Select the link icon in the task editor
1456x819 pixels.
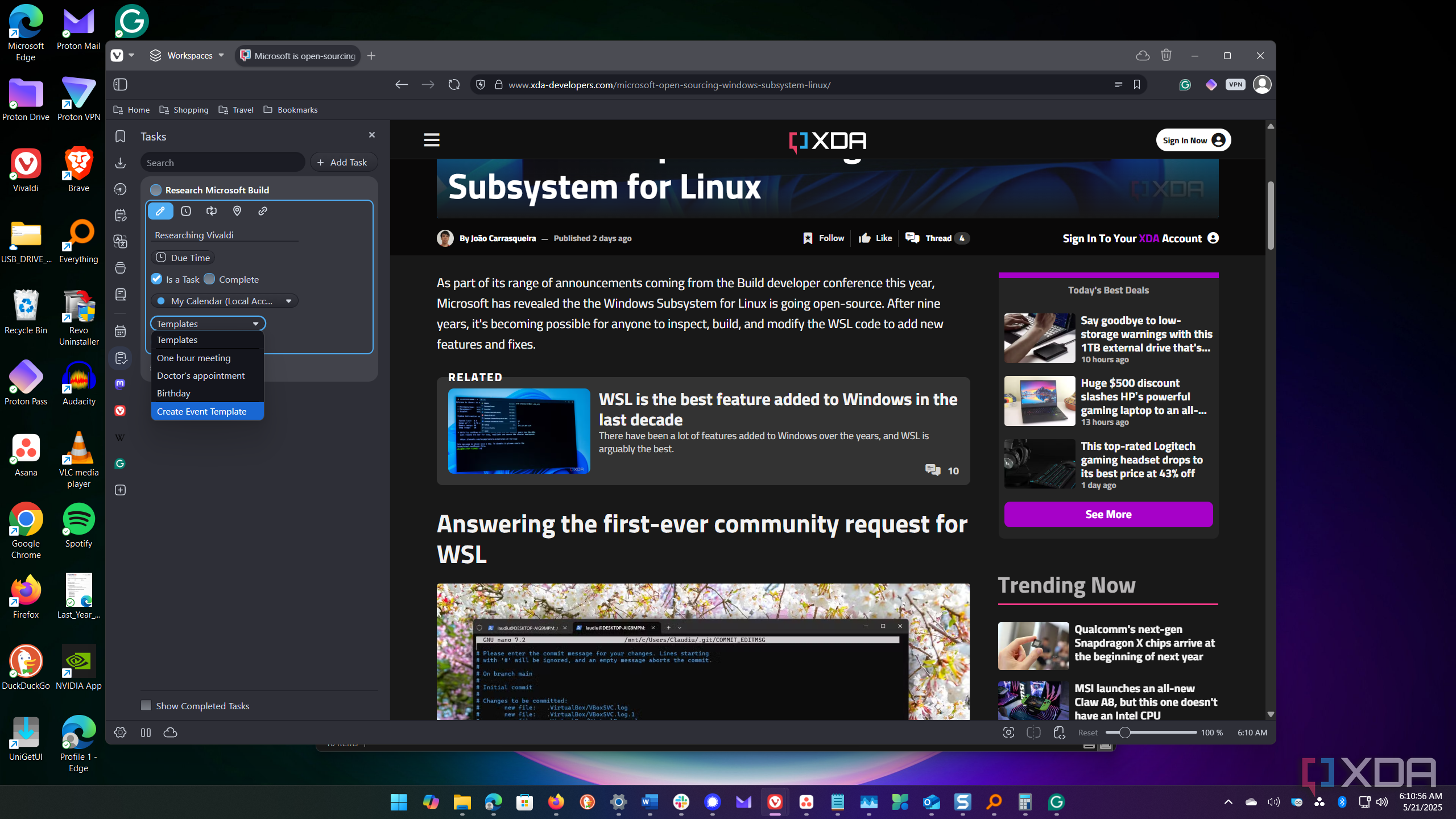[263, 211]
